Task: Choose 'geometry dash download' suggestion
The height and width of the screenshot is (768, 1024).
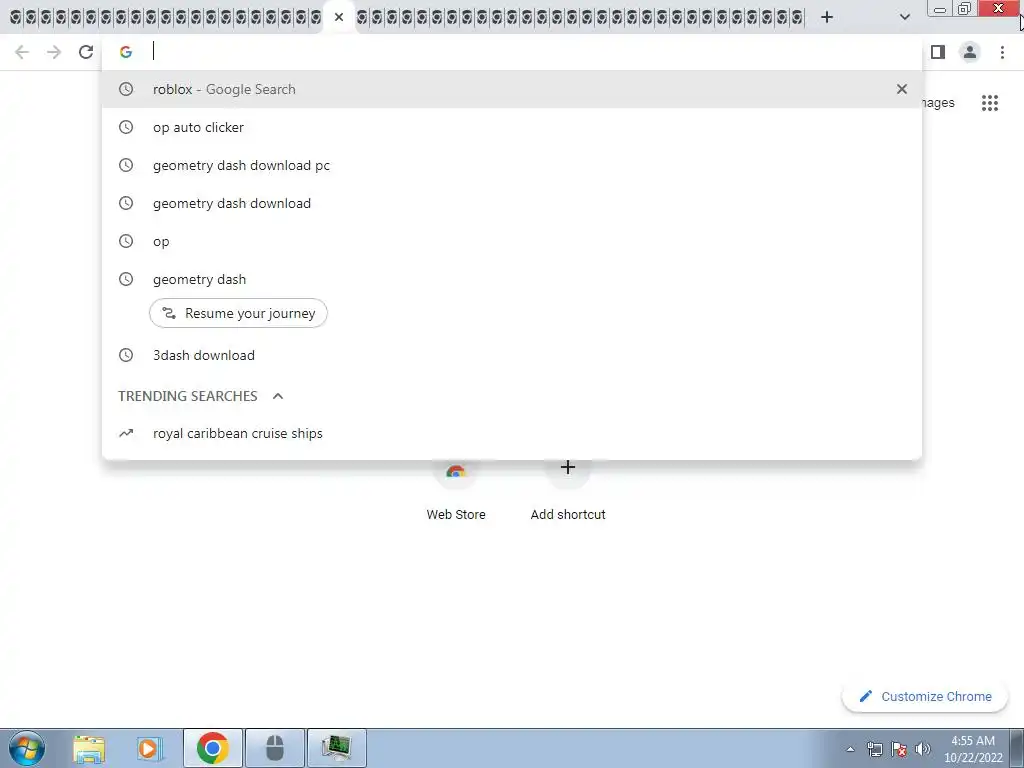Action: pyautogui.click(x=512, y=203)
